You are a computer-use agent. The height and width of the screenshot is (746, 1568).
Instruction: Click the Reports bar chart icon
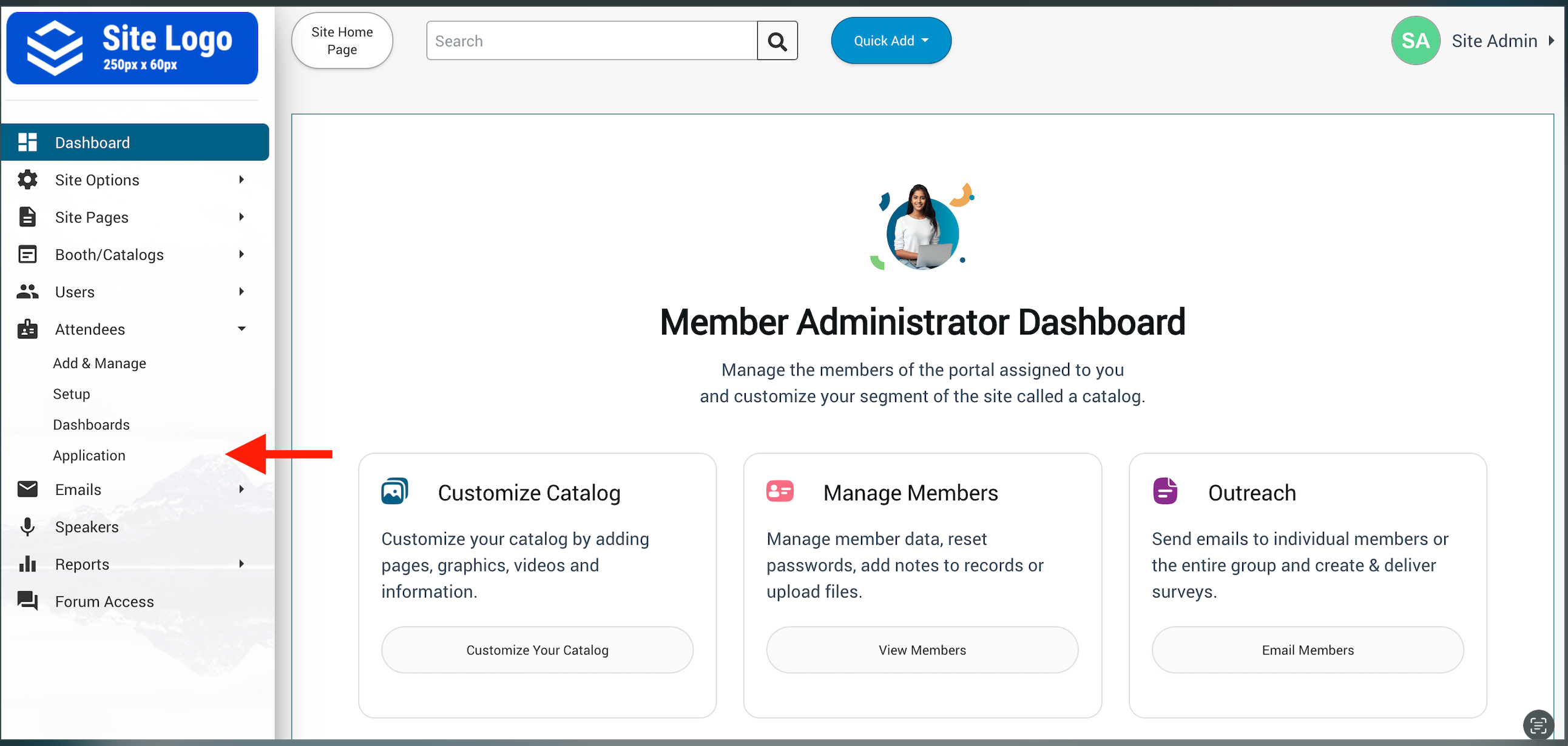pos(27,564)
